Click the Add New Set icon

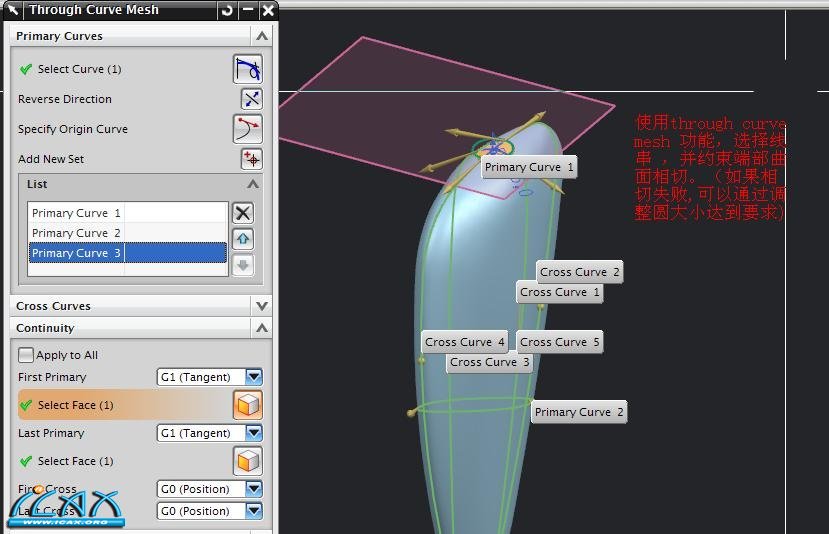[251, 159]
